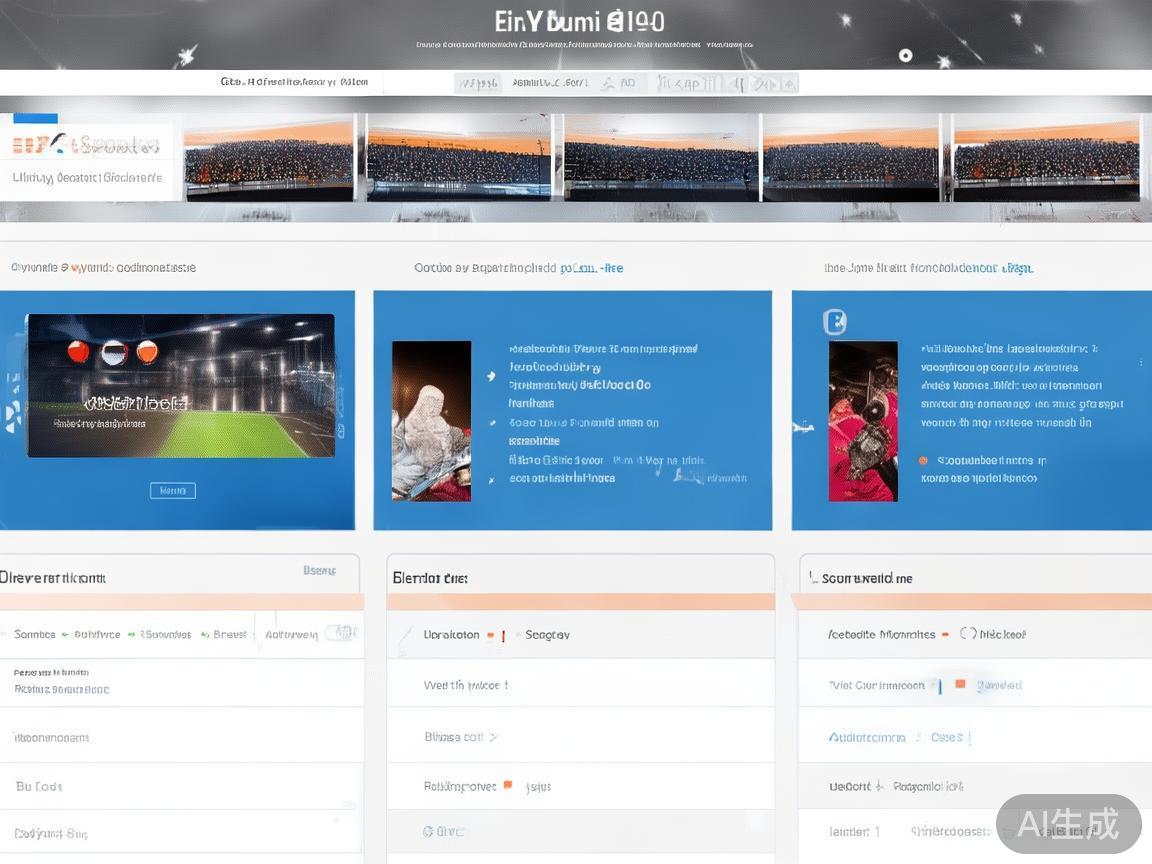Viewport: 1152px width, 864px height.
Task: Click the orange circle icon on the stadium video
Action: 147,351
